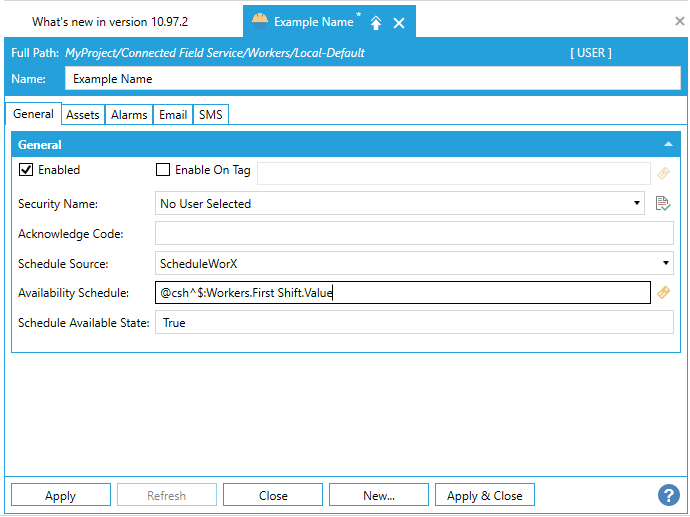Click the Name text field
The image size is (690, 517).
click(372, 79)
